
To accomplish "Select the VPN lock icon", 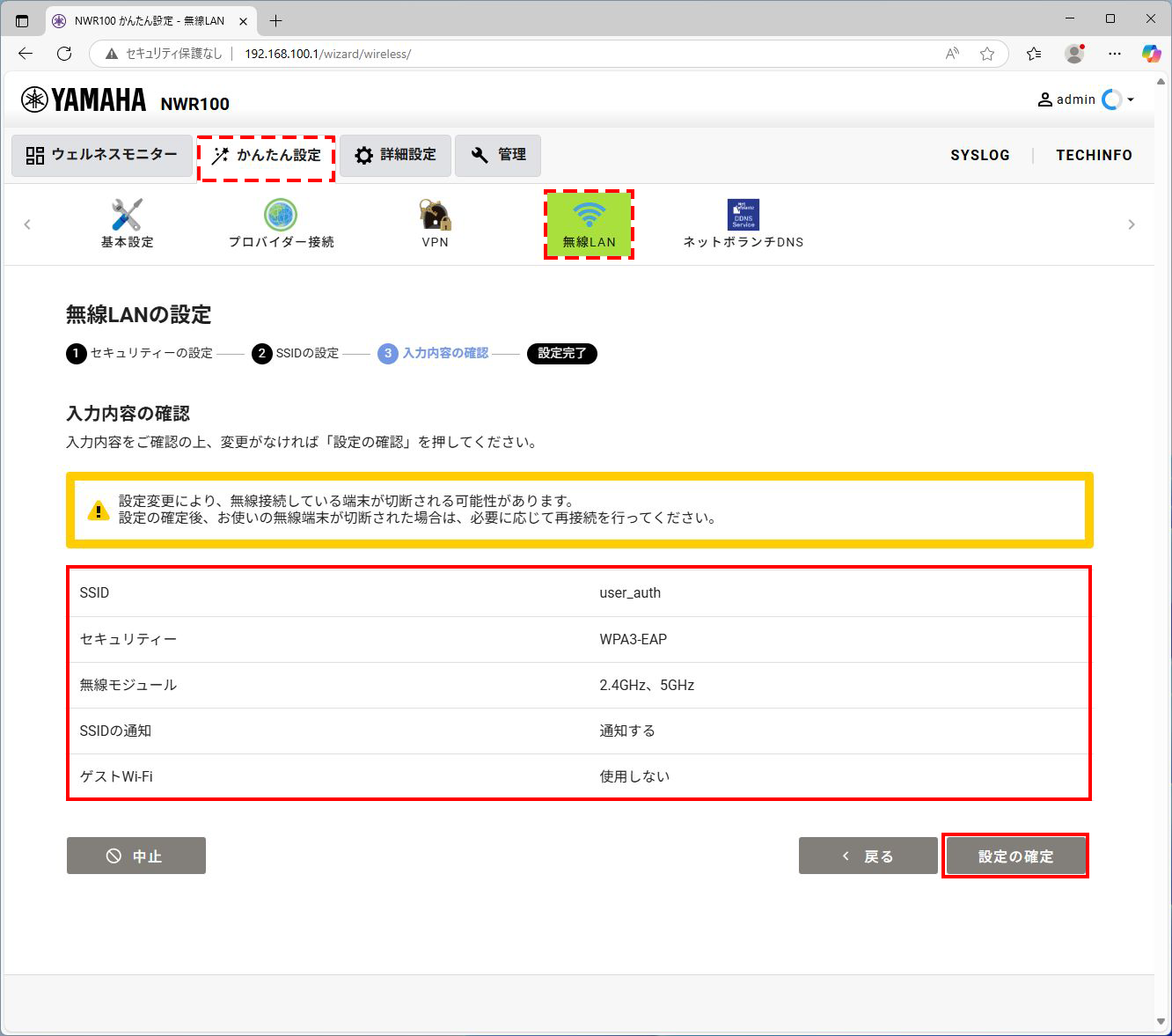I will 435,215.
